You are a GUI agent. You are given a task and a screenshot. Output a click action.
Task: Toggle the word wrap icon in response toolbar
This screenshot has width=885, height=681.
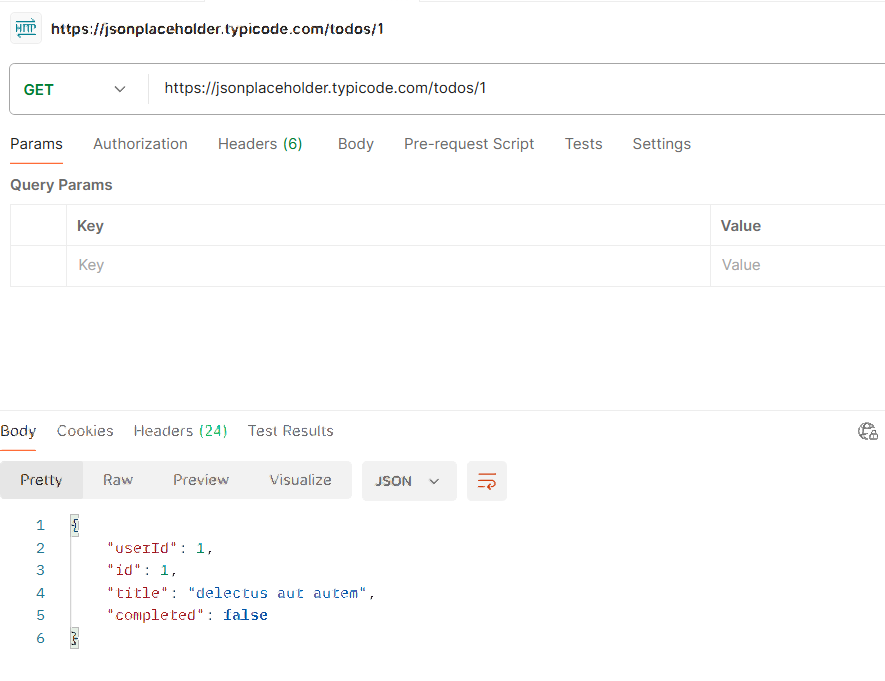click(487, 481)
